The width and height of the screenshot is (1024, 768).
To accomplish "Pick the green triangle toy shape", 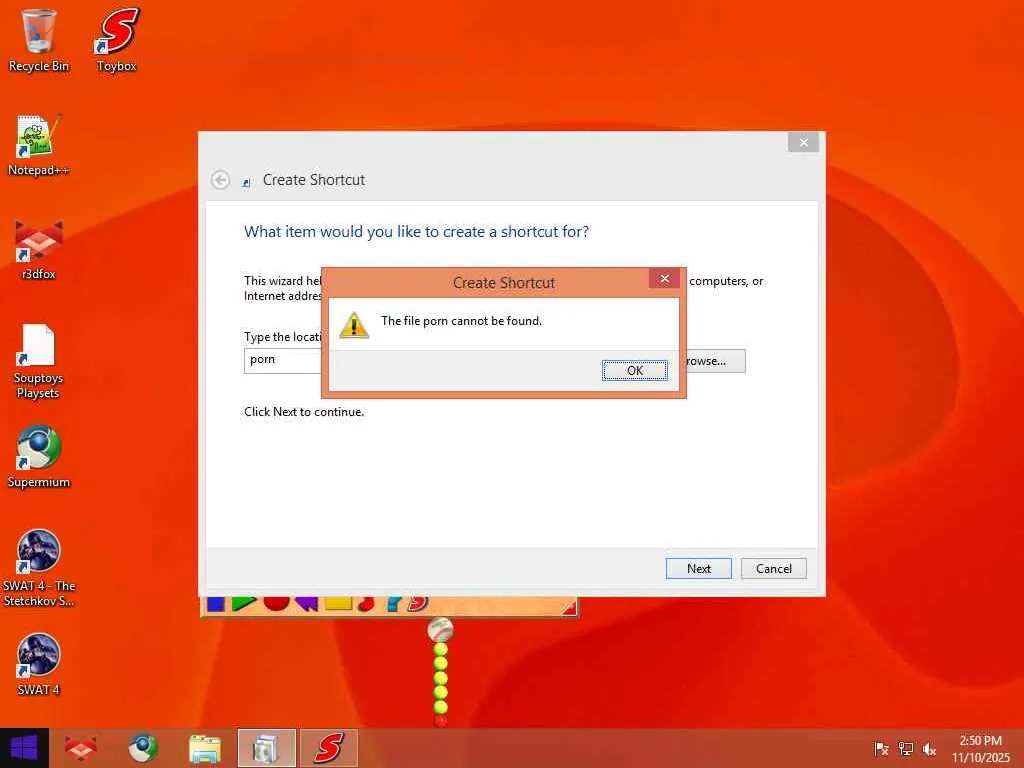I will tap(244, 603).
